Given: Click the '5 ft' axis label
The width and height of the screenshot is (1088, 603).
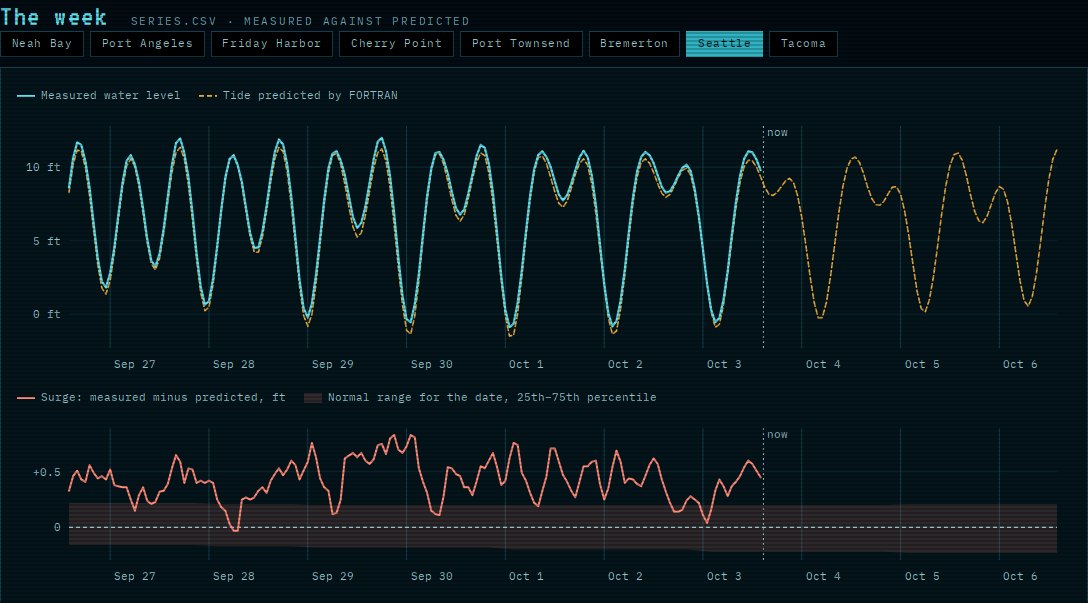Looking at the screenshot, I should (x=46, y=241).
